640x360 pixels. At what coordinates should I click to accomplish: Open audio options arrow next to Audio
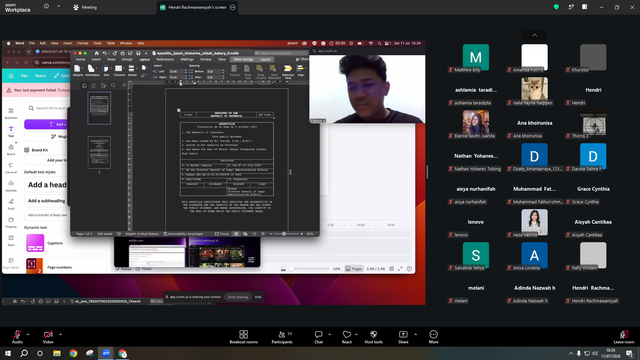[28, 334]
